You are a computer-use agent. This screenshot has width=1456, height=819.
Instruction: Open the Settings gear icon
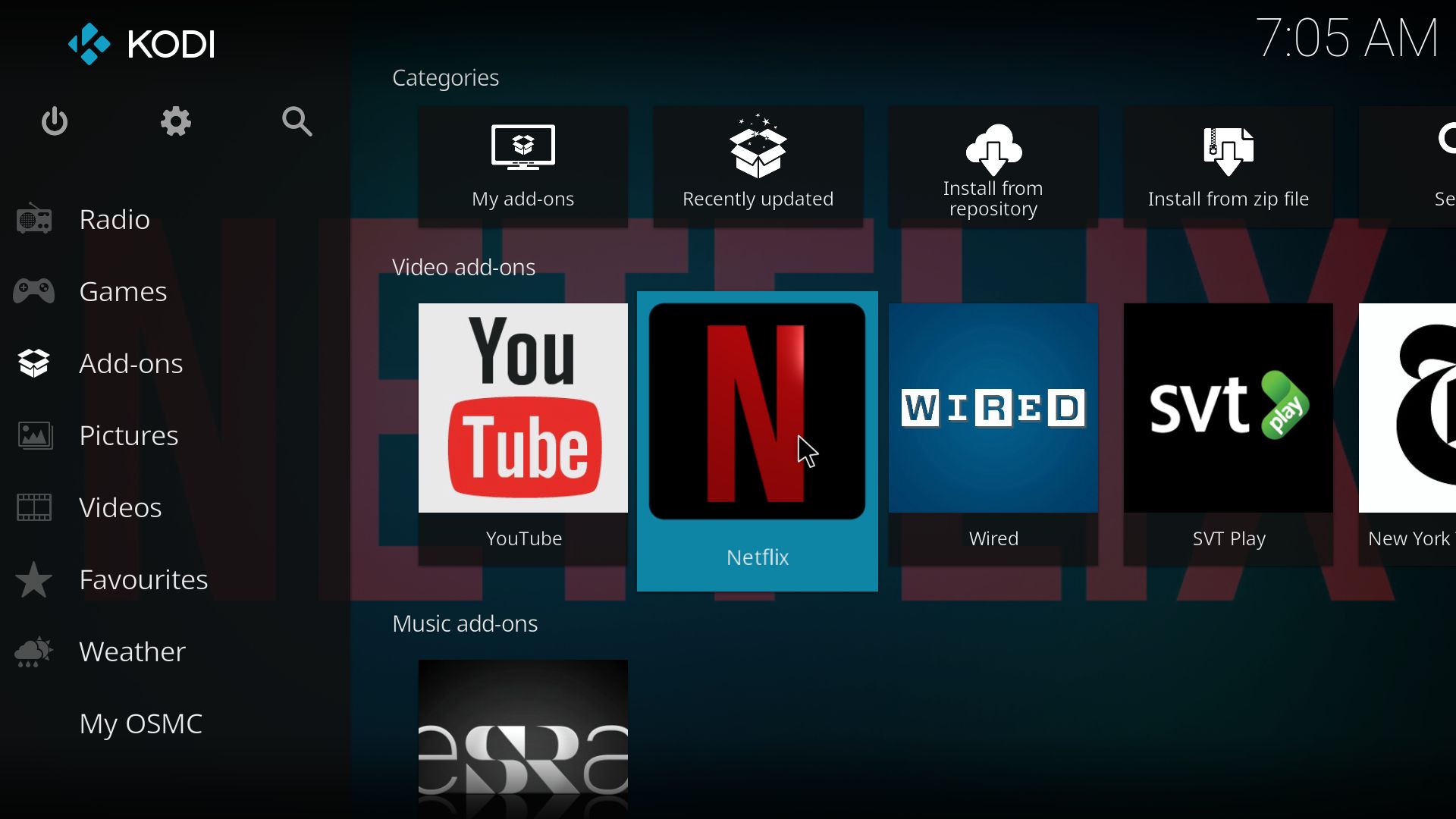tap(175, 121)
